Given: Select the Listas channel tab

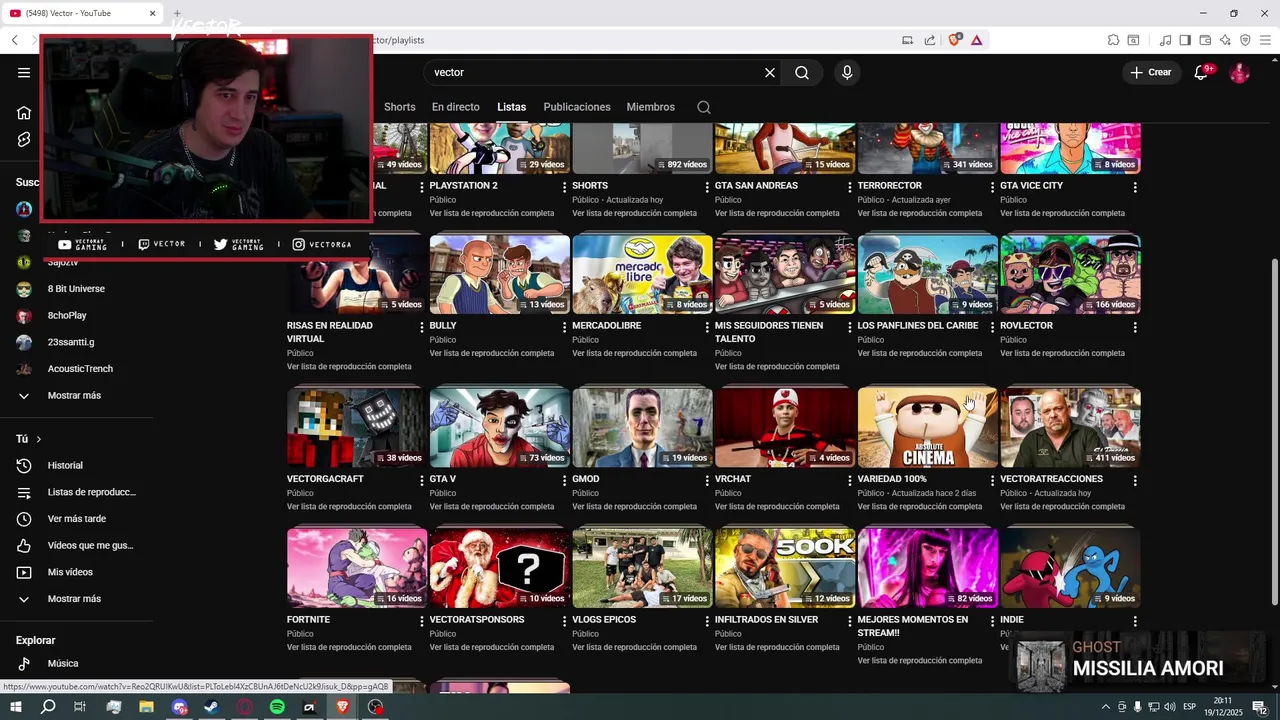Looking at the screenshot, I should 511,107.
